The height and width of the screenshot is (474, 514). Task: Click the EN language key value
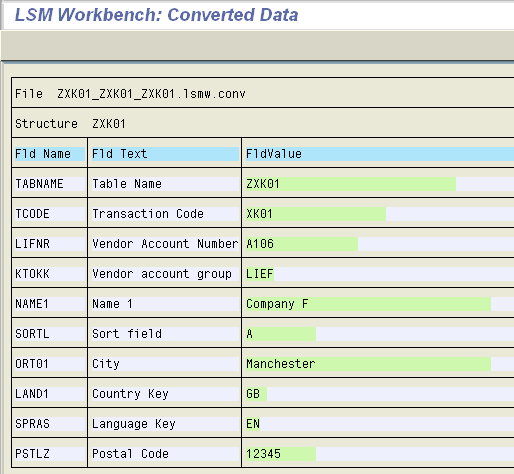[x=253, y=424]
